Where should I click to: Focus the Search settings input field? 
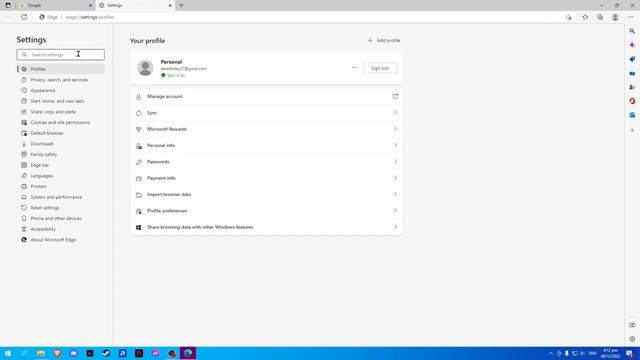tap(60, 54)
